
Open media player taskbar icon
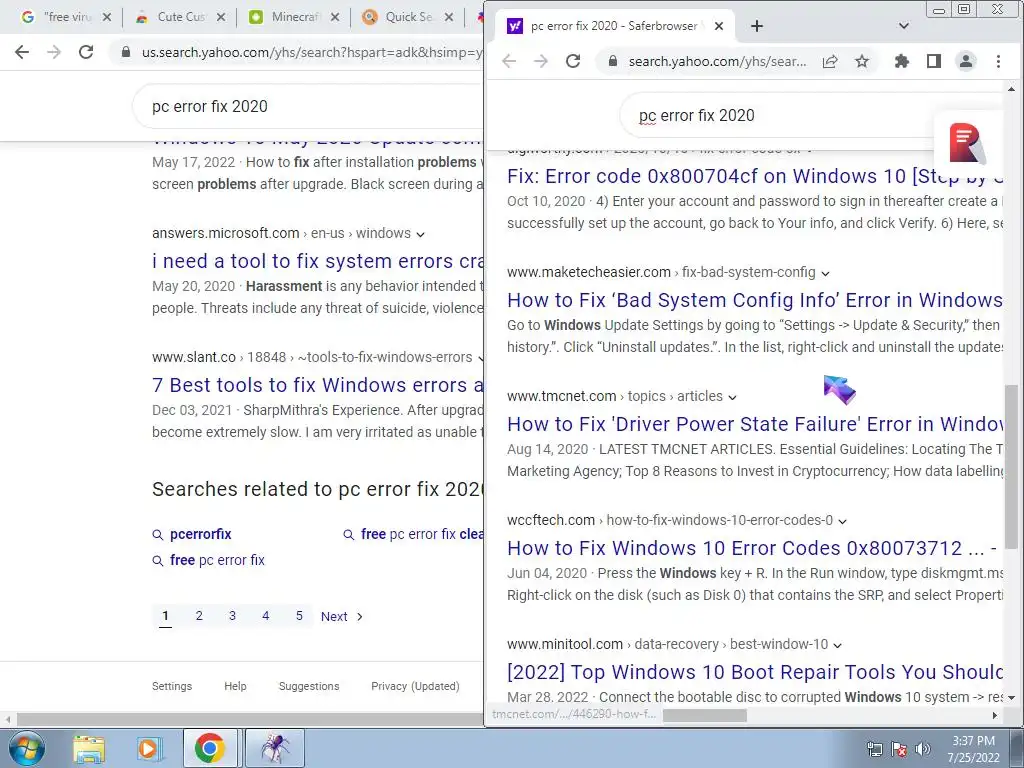tap(149, 748)
